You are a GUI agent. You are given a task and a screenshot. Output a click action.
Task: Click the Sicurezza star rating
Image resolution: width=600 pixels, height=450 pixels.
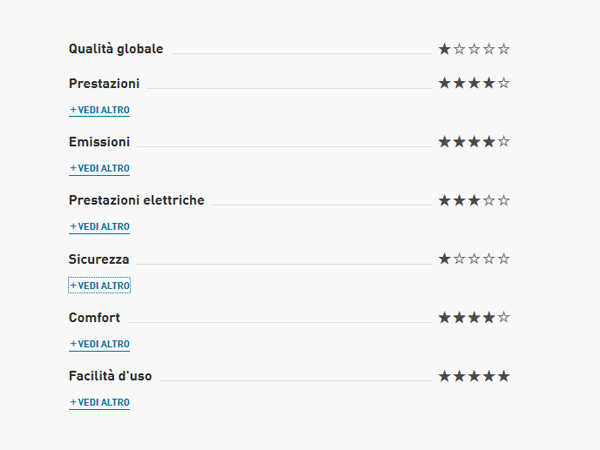[474, 259]
